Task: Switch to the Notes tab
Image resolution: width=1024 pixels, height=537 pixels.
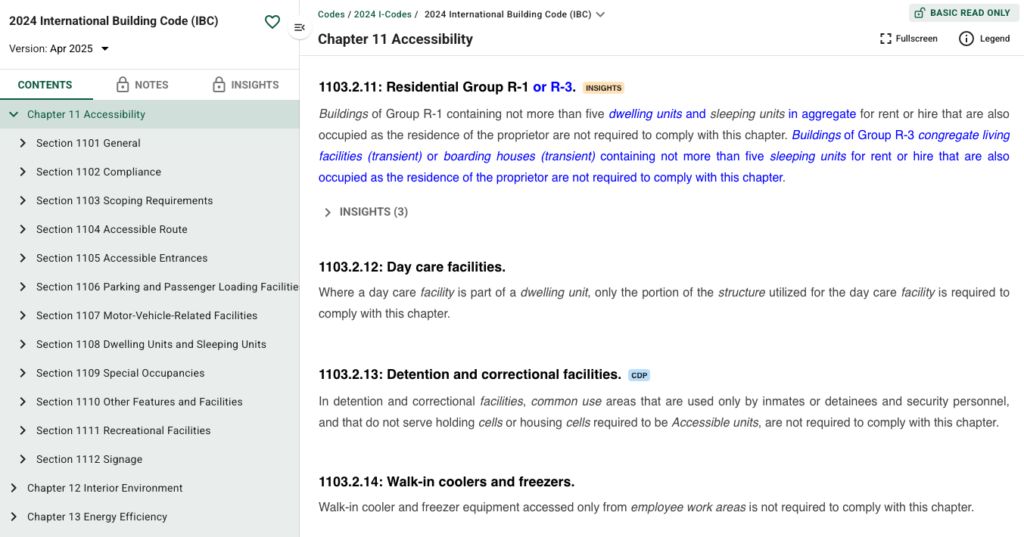Action: click(x=142, y=85)
